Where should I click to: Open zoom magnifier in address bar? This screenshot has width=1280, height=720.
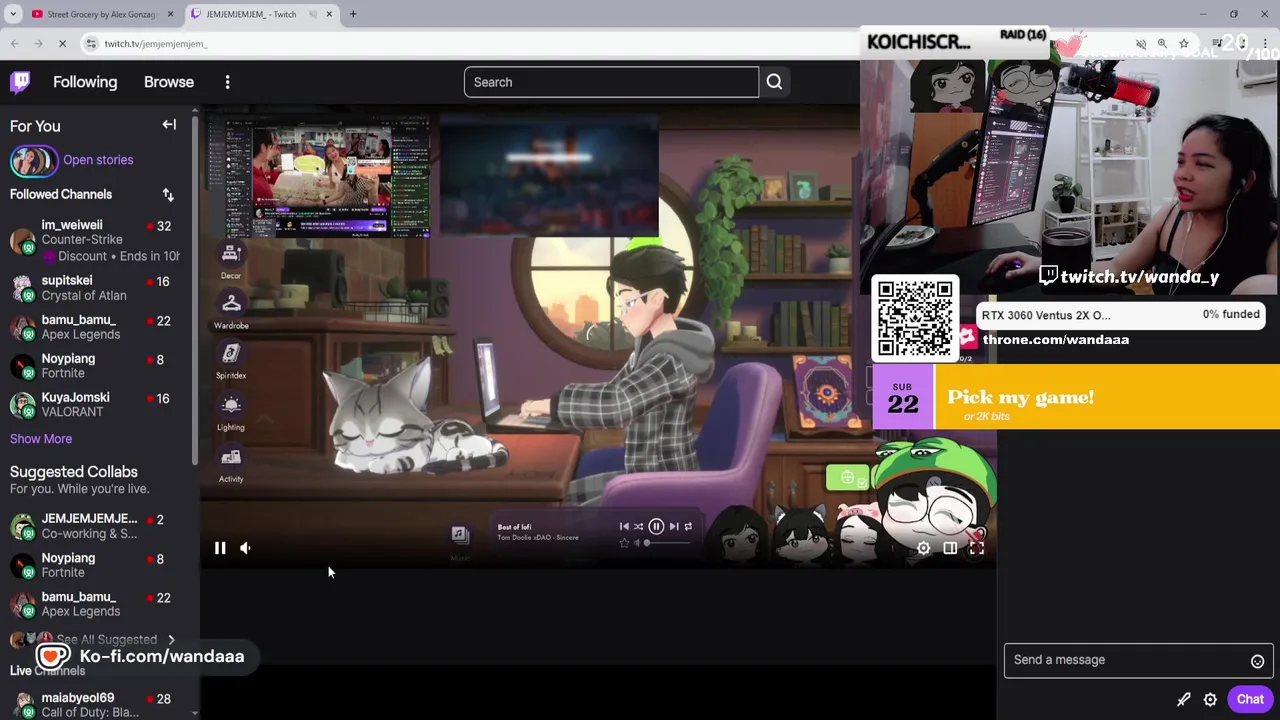1162,44
